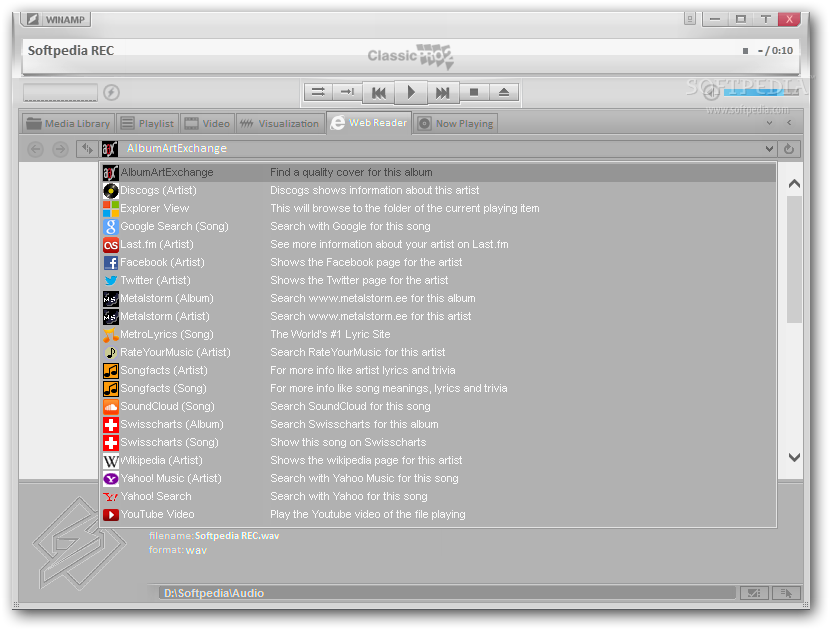The width and height of the screenshot is (830, 630).
Task: Open Facebook (Artist) service
Action: coord(439,263)
